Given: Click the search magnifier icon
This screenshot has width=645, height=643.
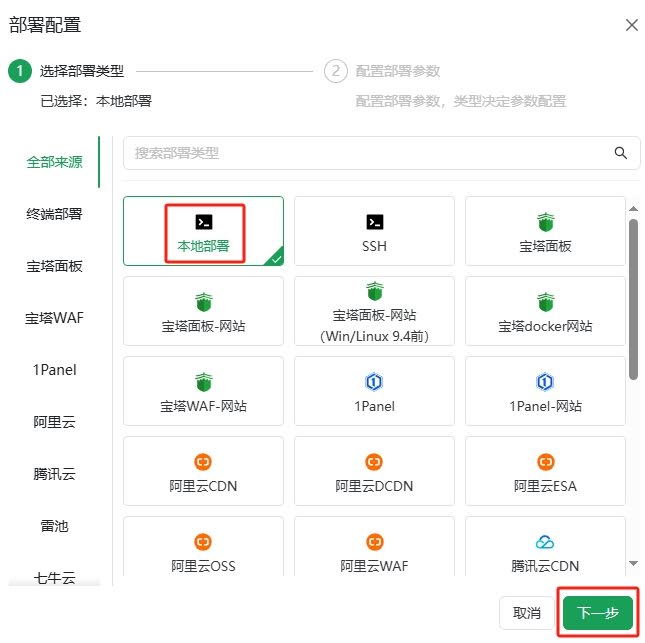Looking at the screenshot, I should 621,153.
